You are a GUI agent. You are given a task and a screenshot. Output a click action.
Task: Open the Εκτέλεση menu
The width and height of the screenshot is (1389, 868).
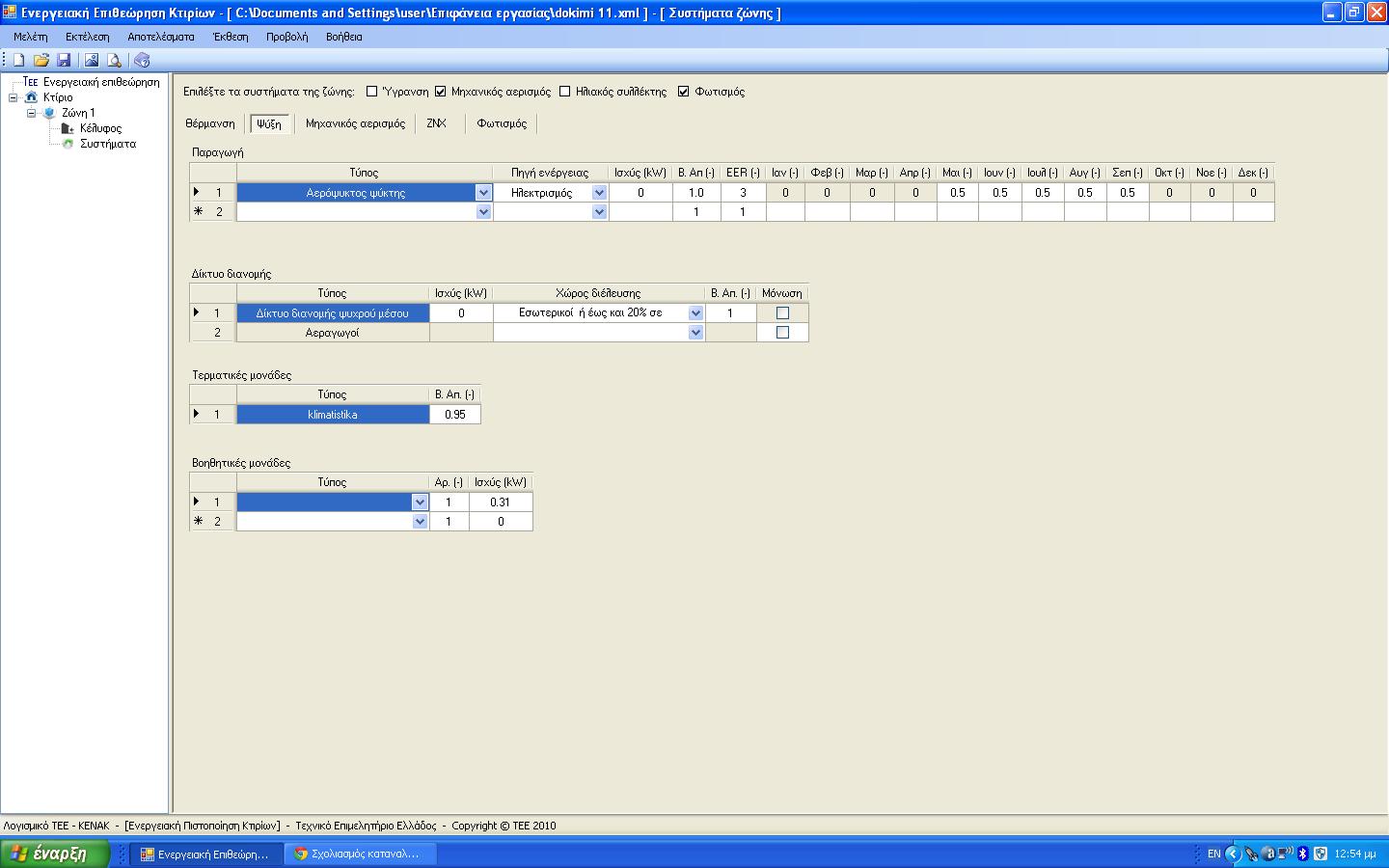point(87,37)
